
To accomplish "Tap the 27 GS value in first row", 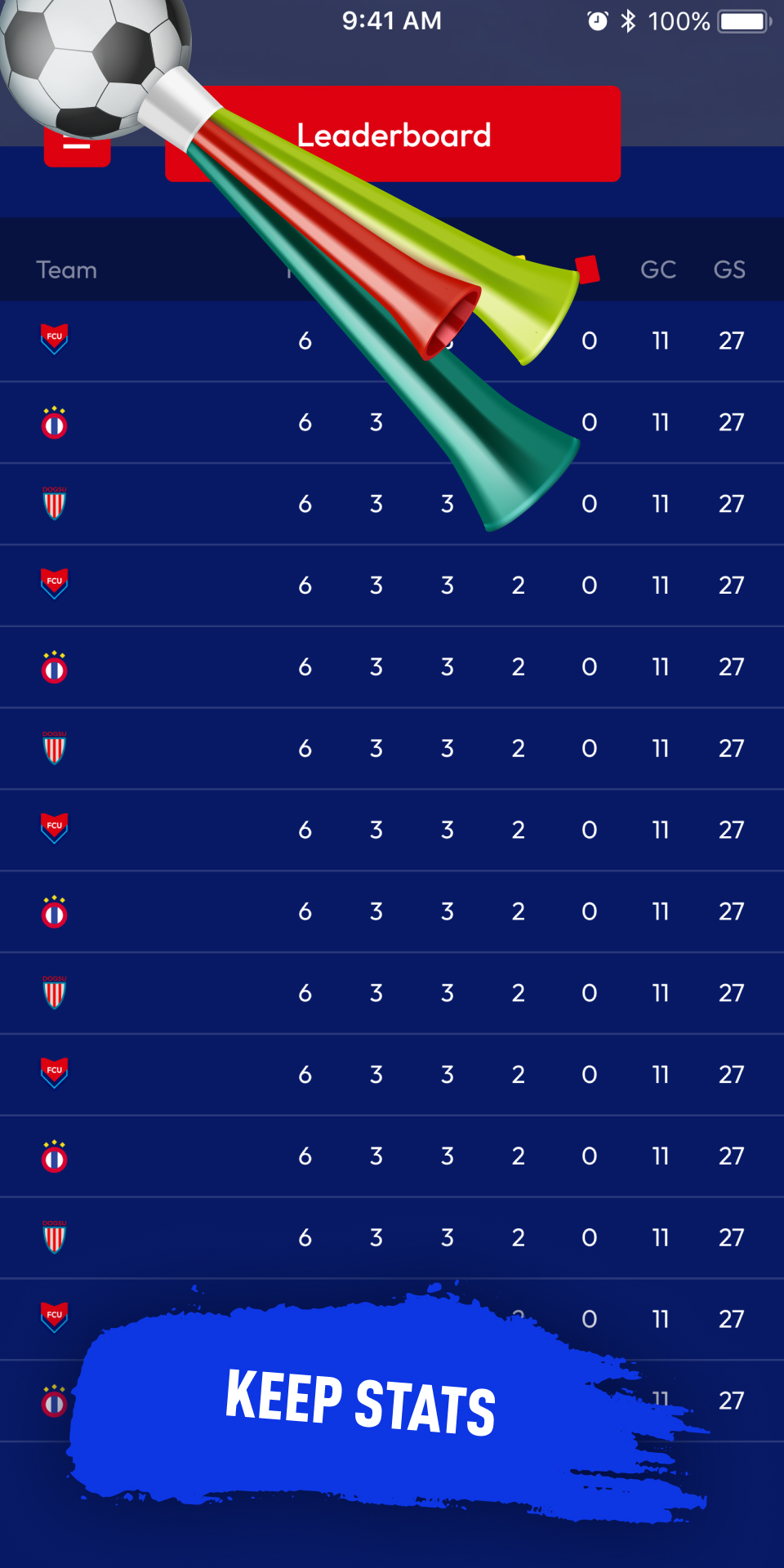I will tap(732, 341).
